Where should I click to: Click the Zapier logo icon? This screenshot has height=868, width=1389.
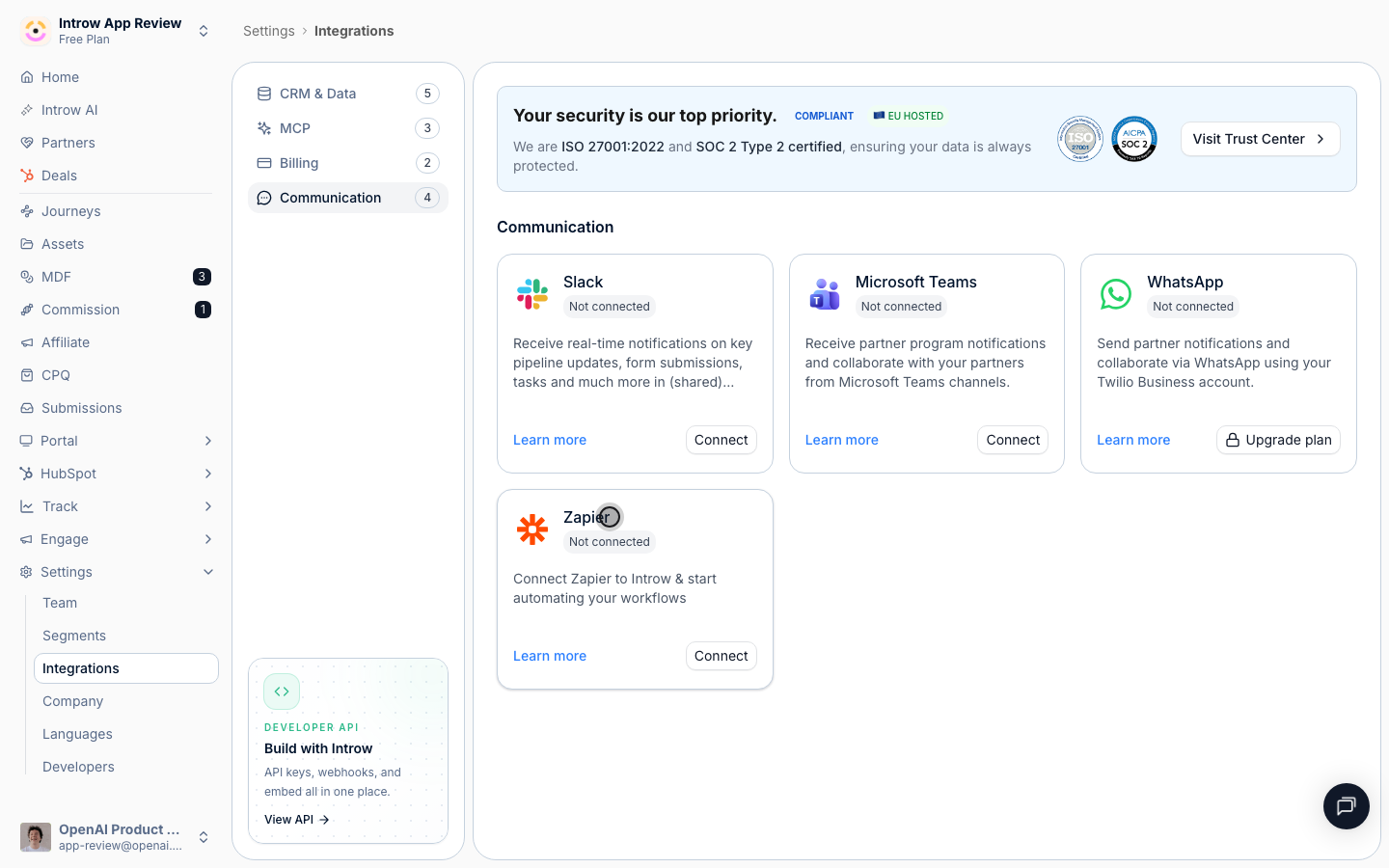click(x=532, y=529)
